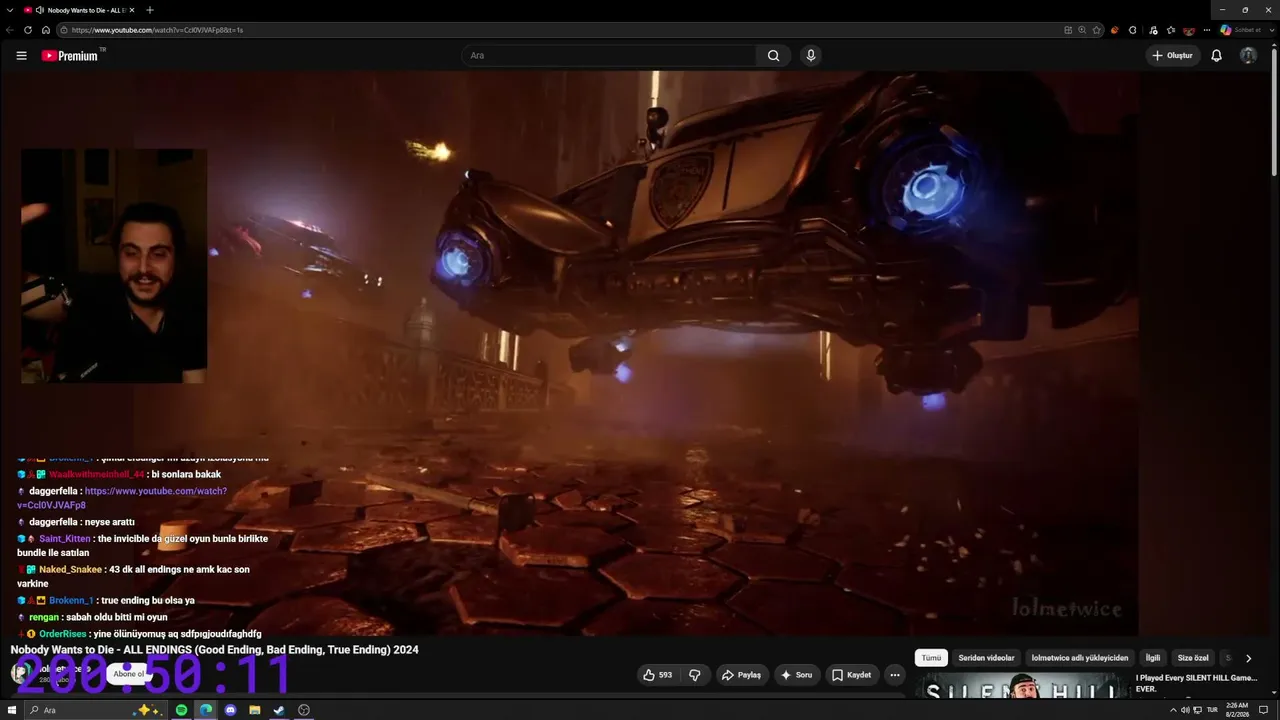This screenshot has width=1280, height=720.
Task: Click the Soru ask button
Action: point(797,675)
